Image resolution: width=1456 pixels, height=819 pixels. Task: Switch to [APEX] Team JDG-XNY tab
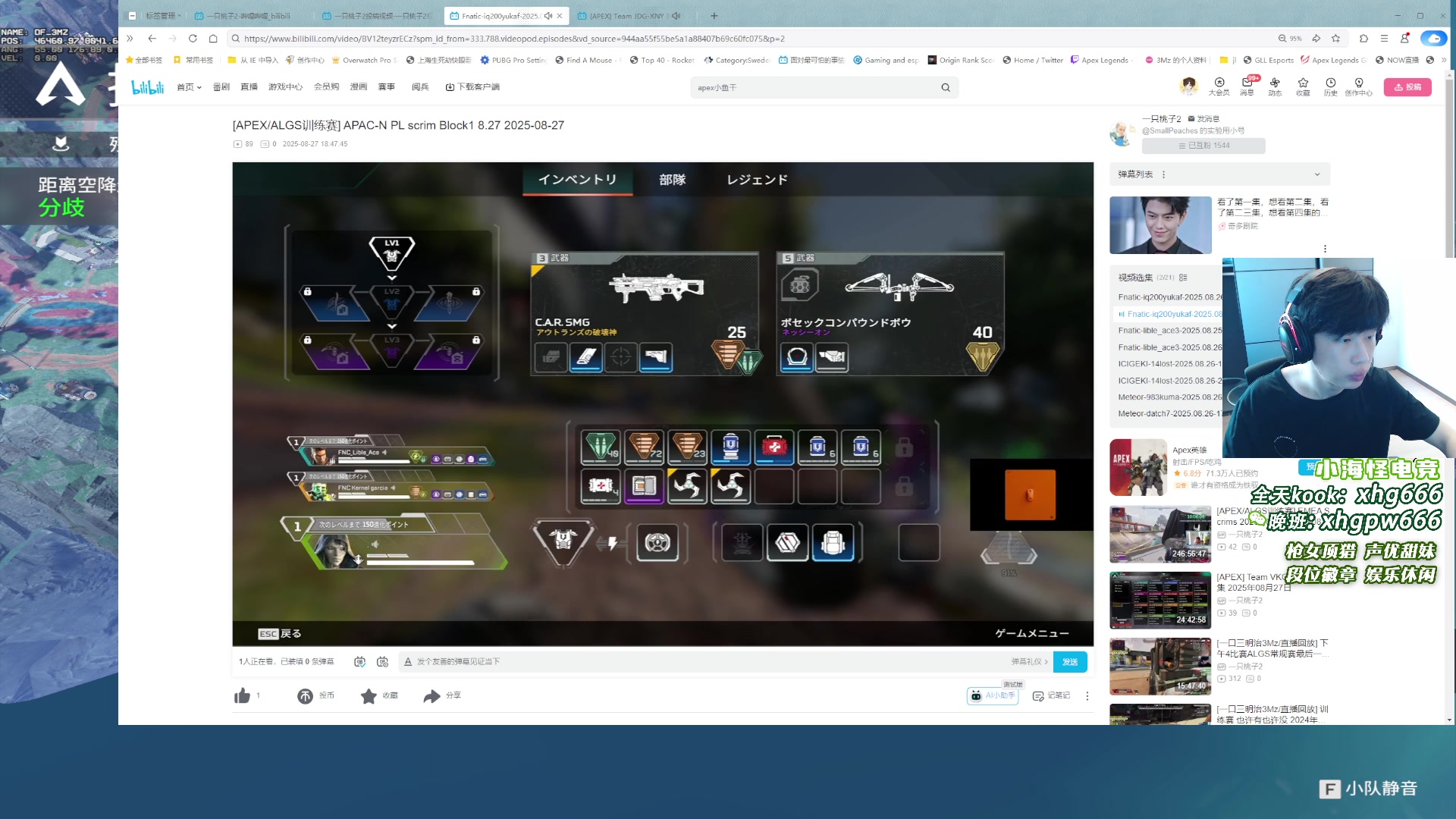click(x=626, y=15)
